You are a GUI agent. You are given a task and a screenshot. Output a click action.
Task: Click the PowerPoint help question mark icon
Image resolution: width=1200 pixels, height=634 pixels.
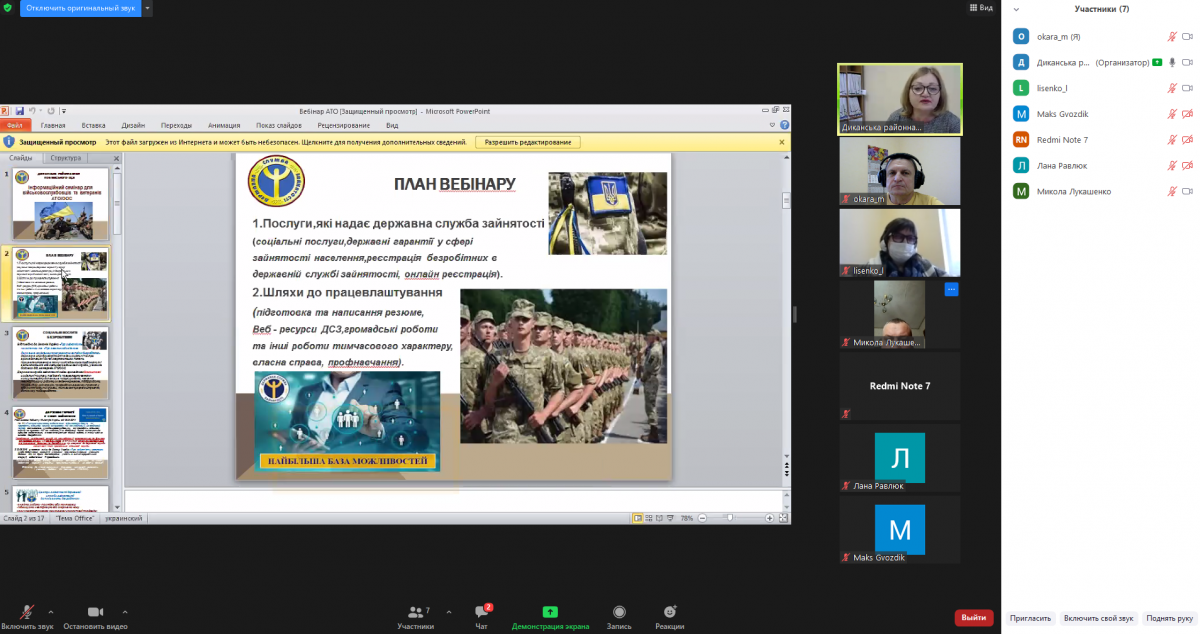[x=783, y=125]
